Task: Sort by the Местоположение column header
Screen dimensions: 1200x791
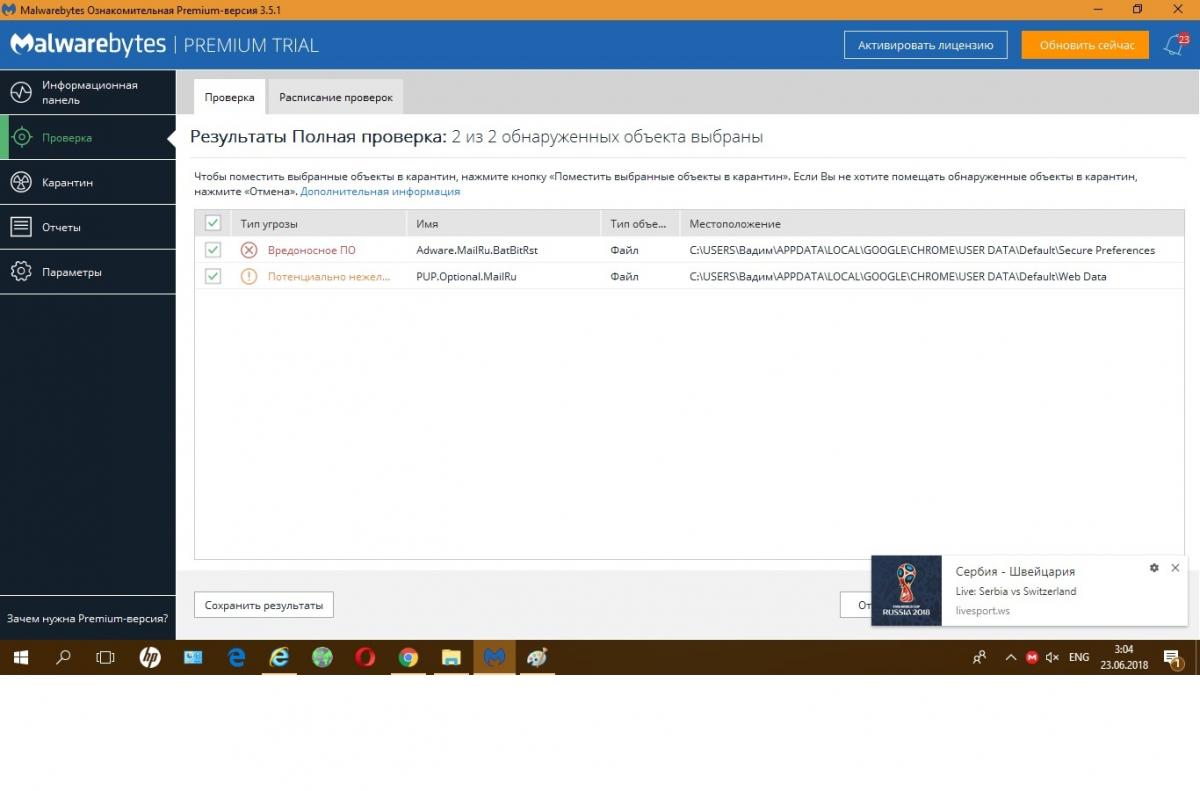Action: pos(932,224)
